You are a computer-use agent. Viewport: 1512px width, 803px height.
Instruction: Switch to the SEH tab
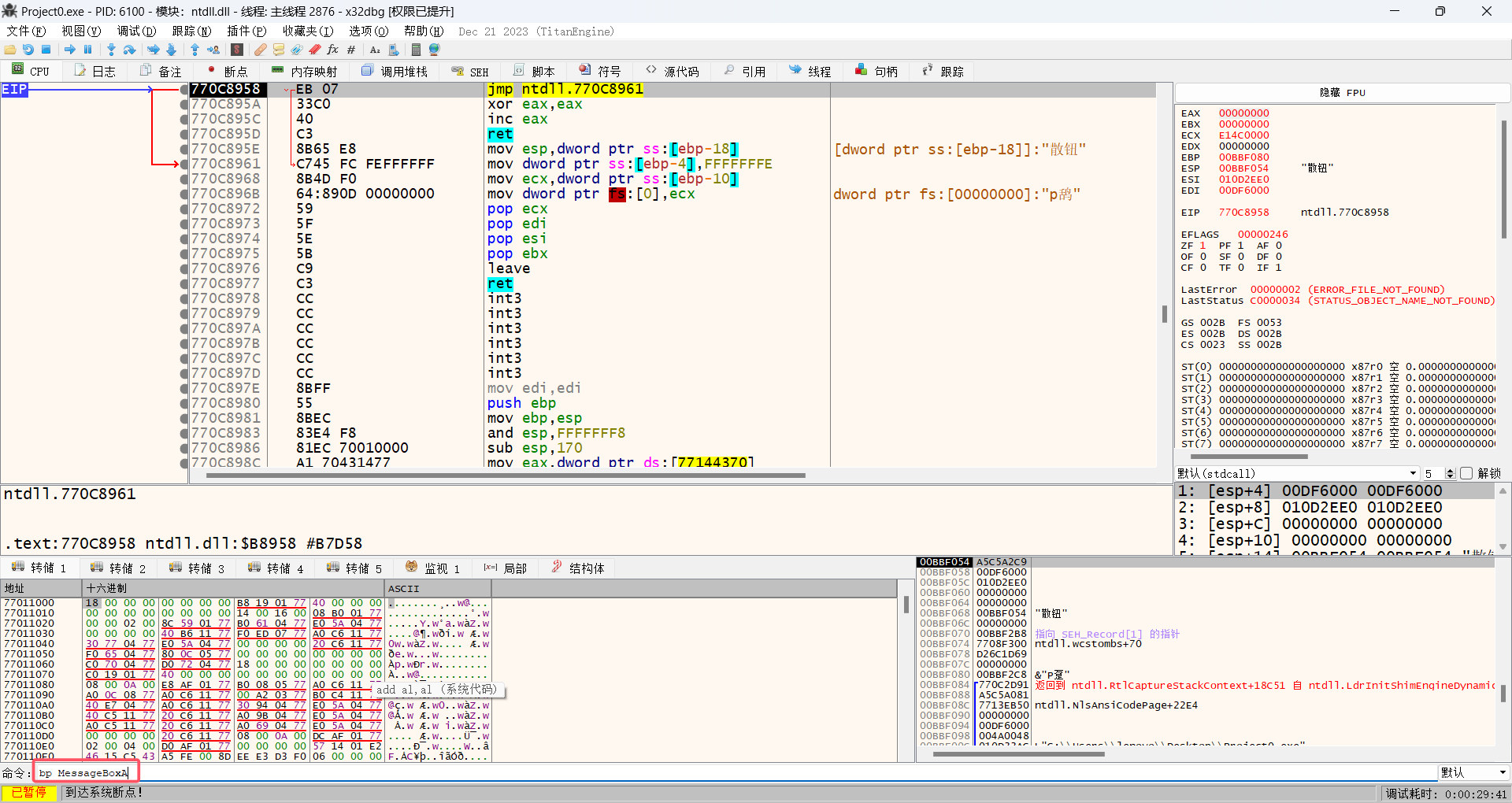click(x=470, y=71)
